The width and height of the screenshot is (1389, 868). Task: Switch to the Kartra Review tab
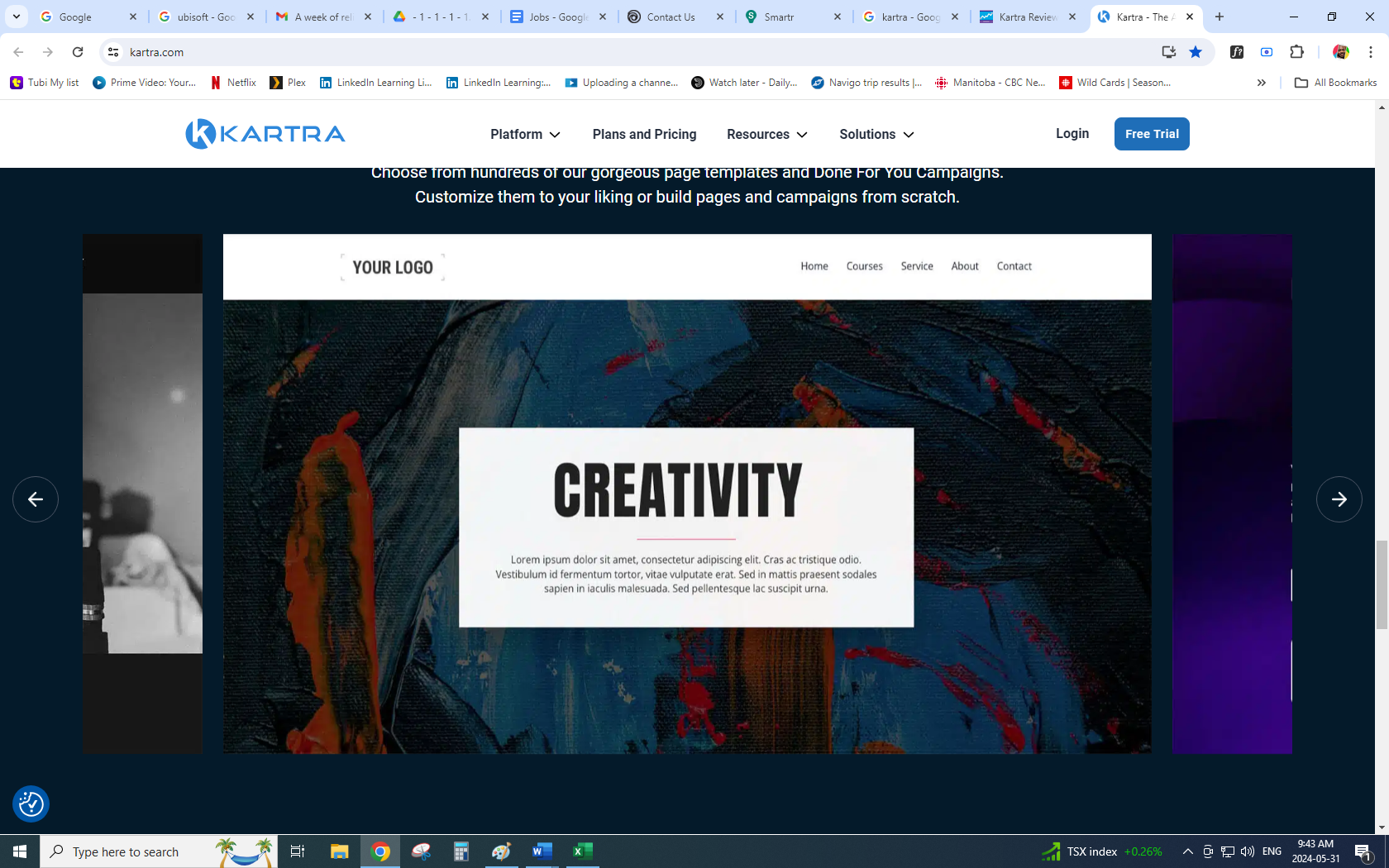[x=1027, y=17]
